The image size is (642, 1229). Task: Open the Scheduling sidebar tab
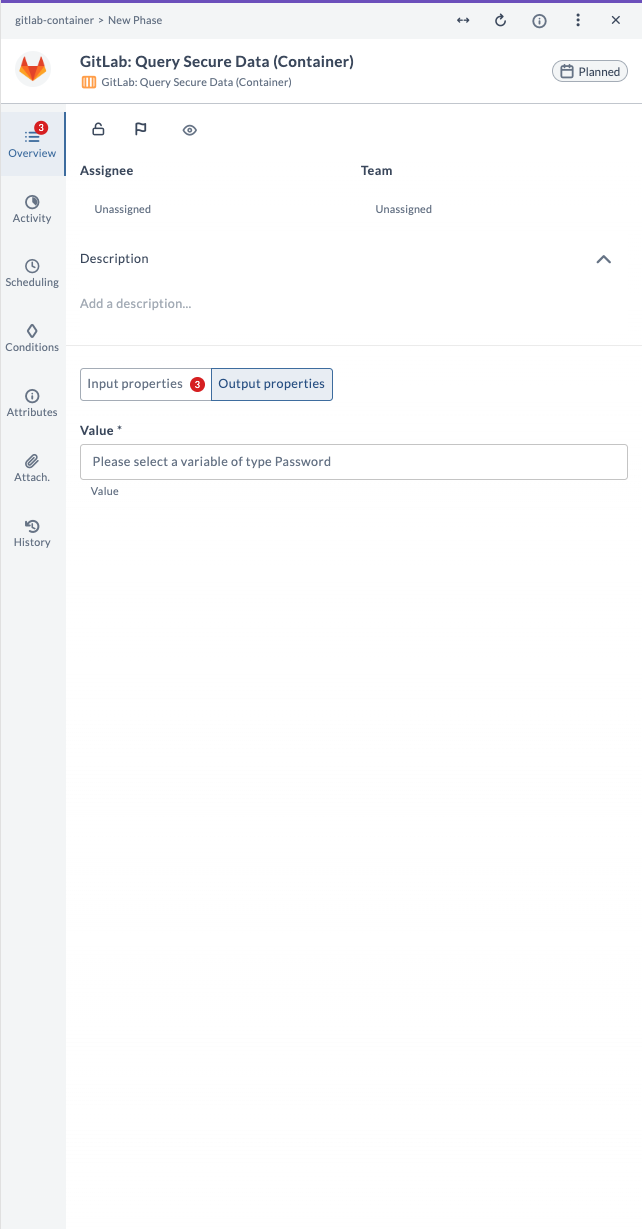tap(32, 273)
